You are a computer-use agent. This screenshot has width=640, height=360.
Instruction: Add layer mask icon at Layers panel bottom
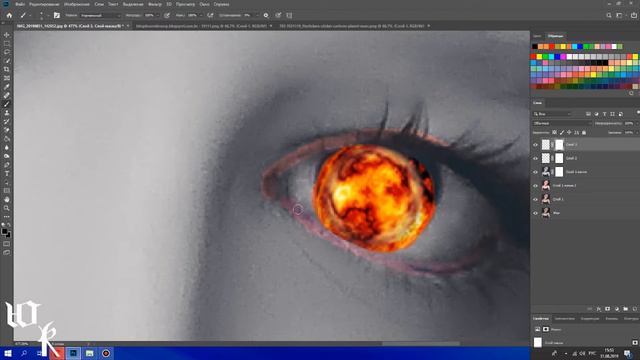(x=607, y=309)
